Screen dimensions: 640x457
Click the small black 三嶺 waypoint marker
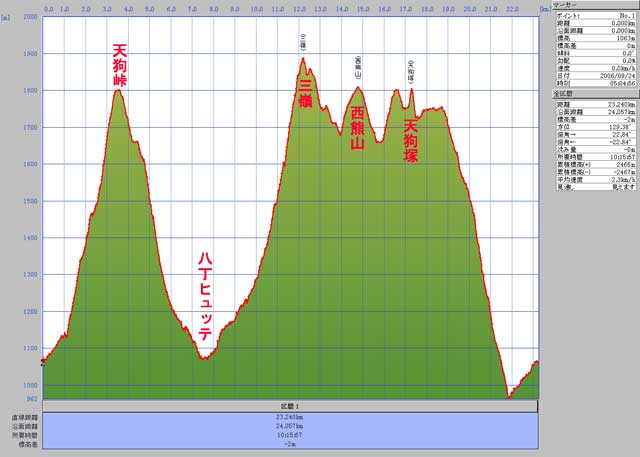pyautogui.click(x=303, y=41)
